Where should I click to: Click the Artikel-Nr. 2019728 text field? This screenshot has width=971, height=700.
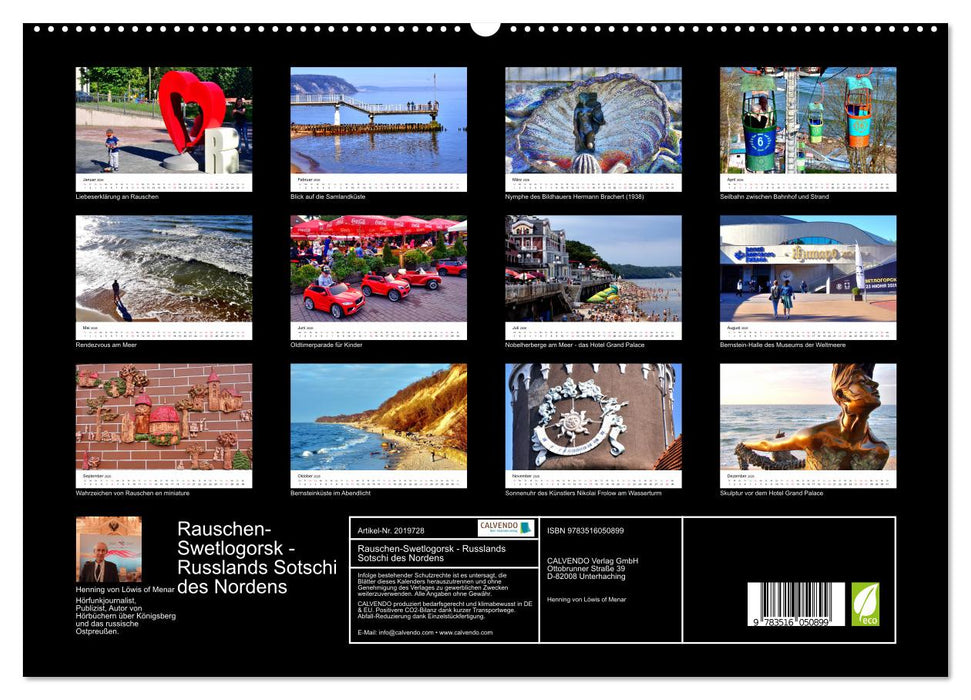[390, 530]
